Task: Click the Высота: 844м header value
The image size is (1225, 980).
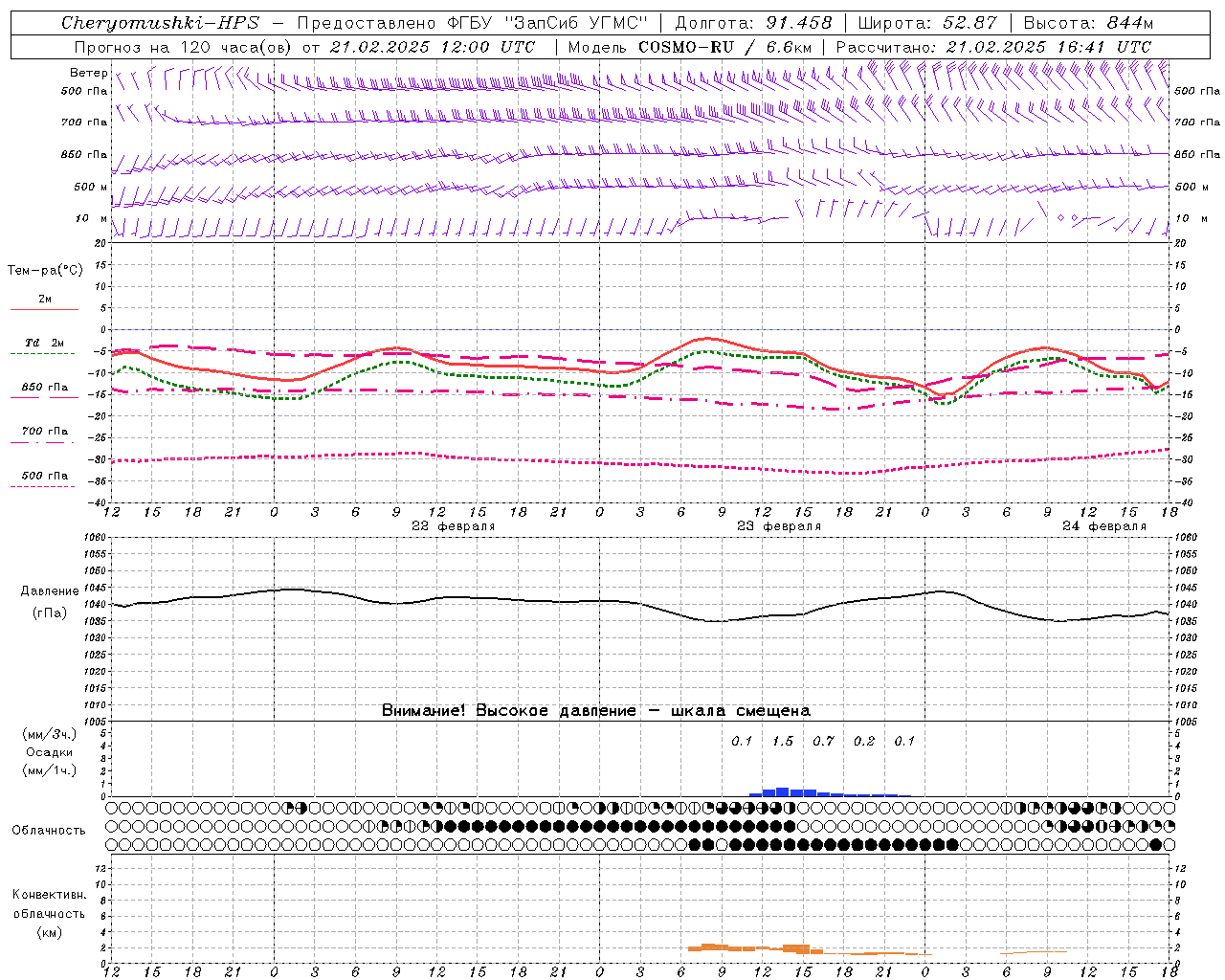Action: [x=1088, y=23]
